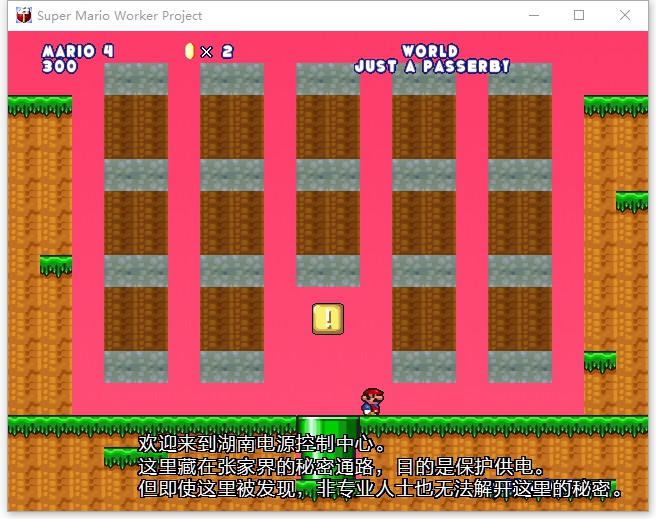Click the Mario character sprite
This screenshot has width=656, height=519.
pyautogui.click(x=372, y=401)
